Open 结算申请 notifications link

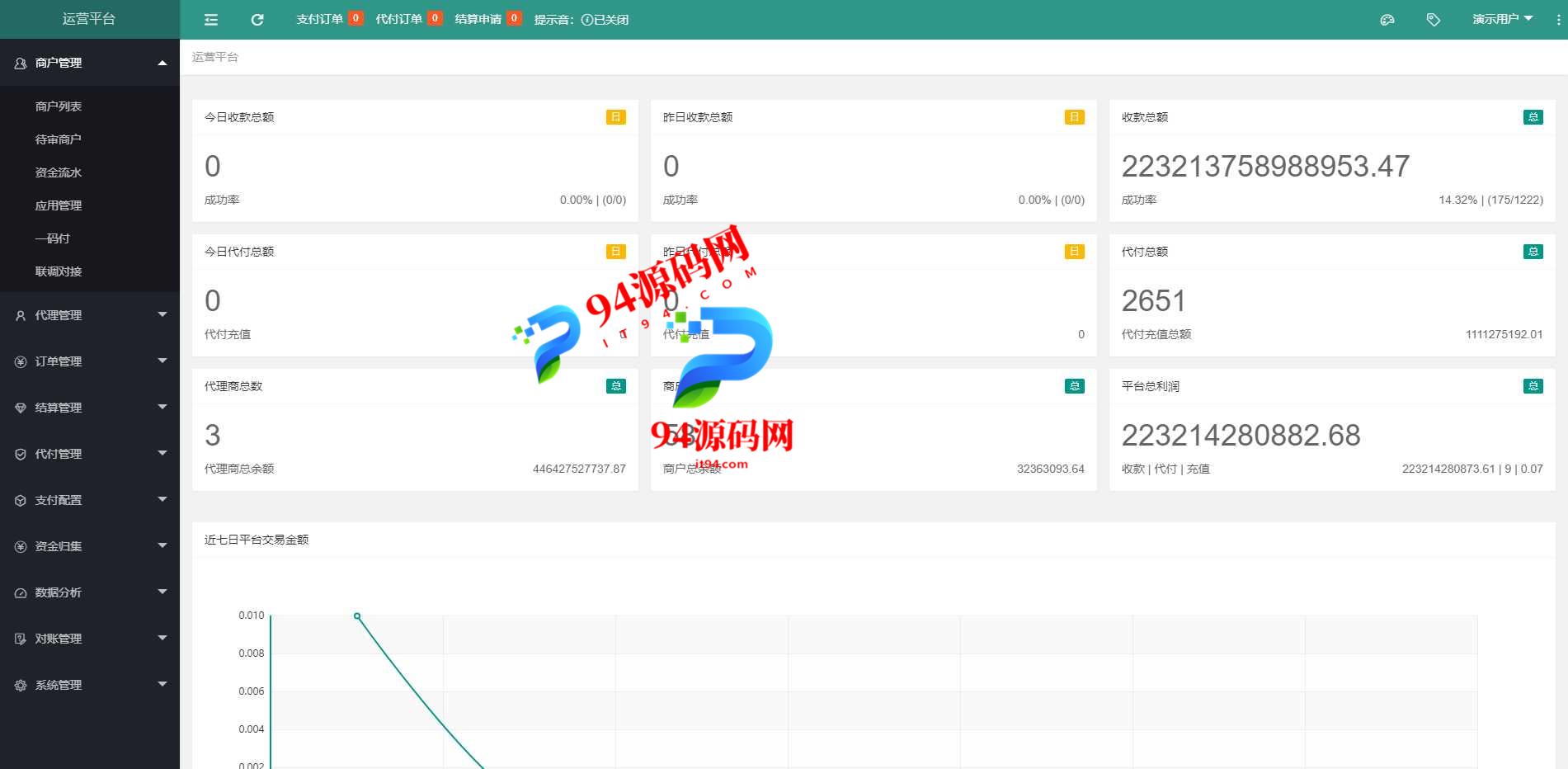487,19
